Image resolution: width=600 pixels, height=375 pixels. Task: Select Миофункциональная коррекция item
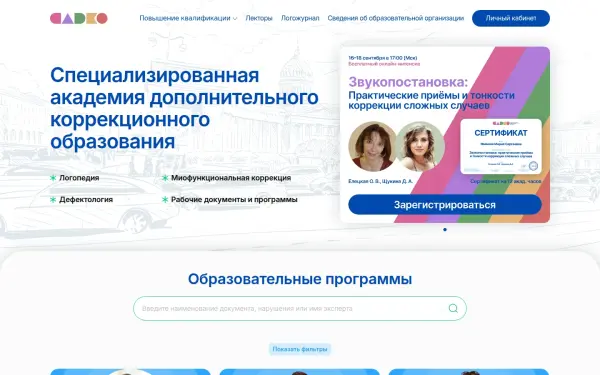[231, 178]
